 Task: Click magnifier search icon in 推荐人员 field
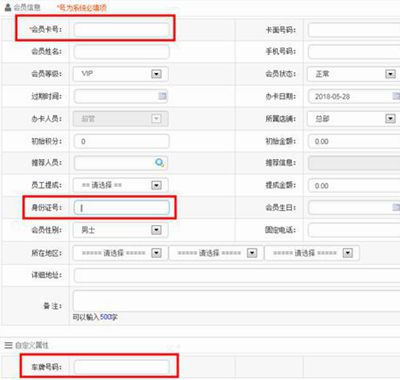159,163
